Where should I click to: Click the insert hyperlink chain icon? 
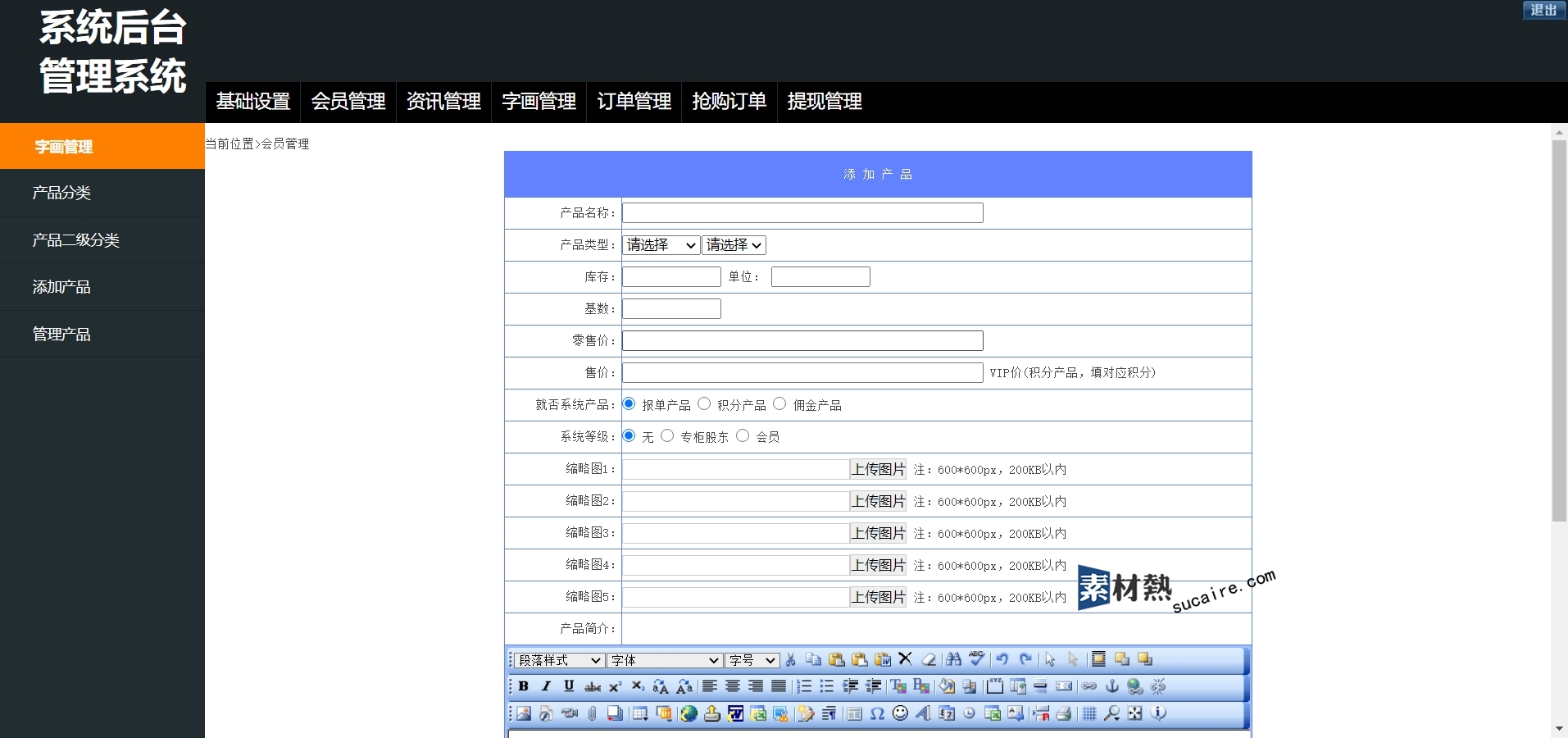click(1089, 686)
